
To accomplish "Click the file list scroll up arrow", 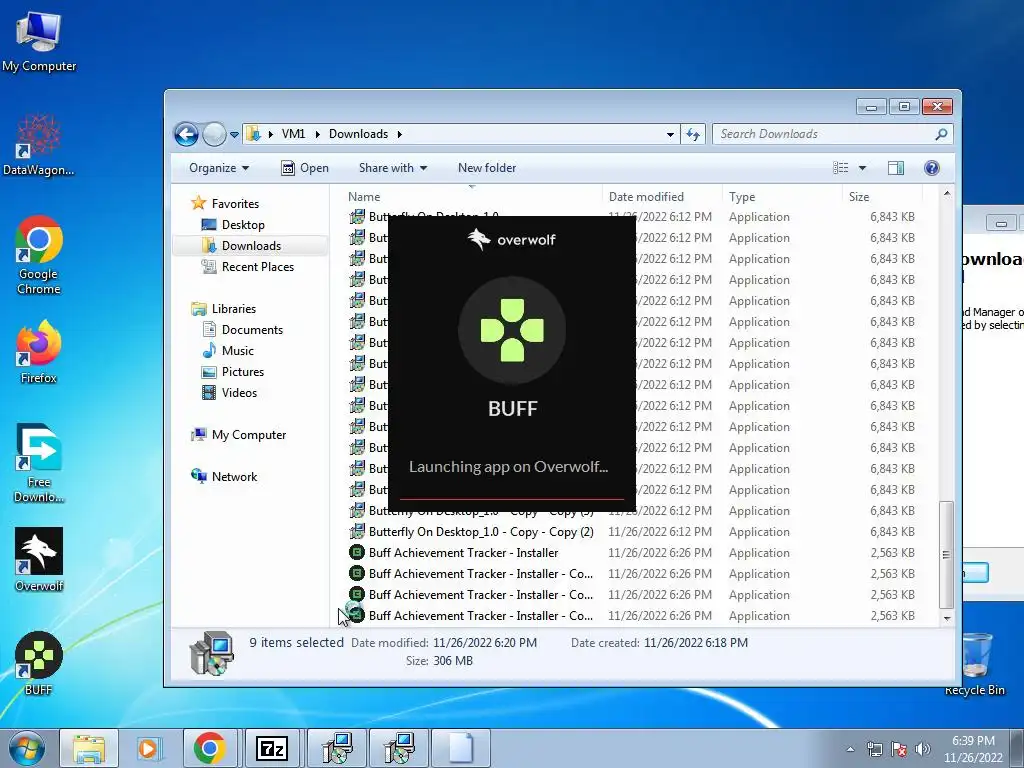I will (947, 194).
